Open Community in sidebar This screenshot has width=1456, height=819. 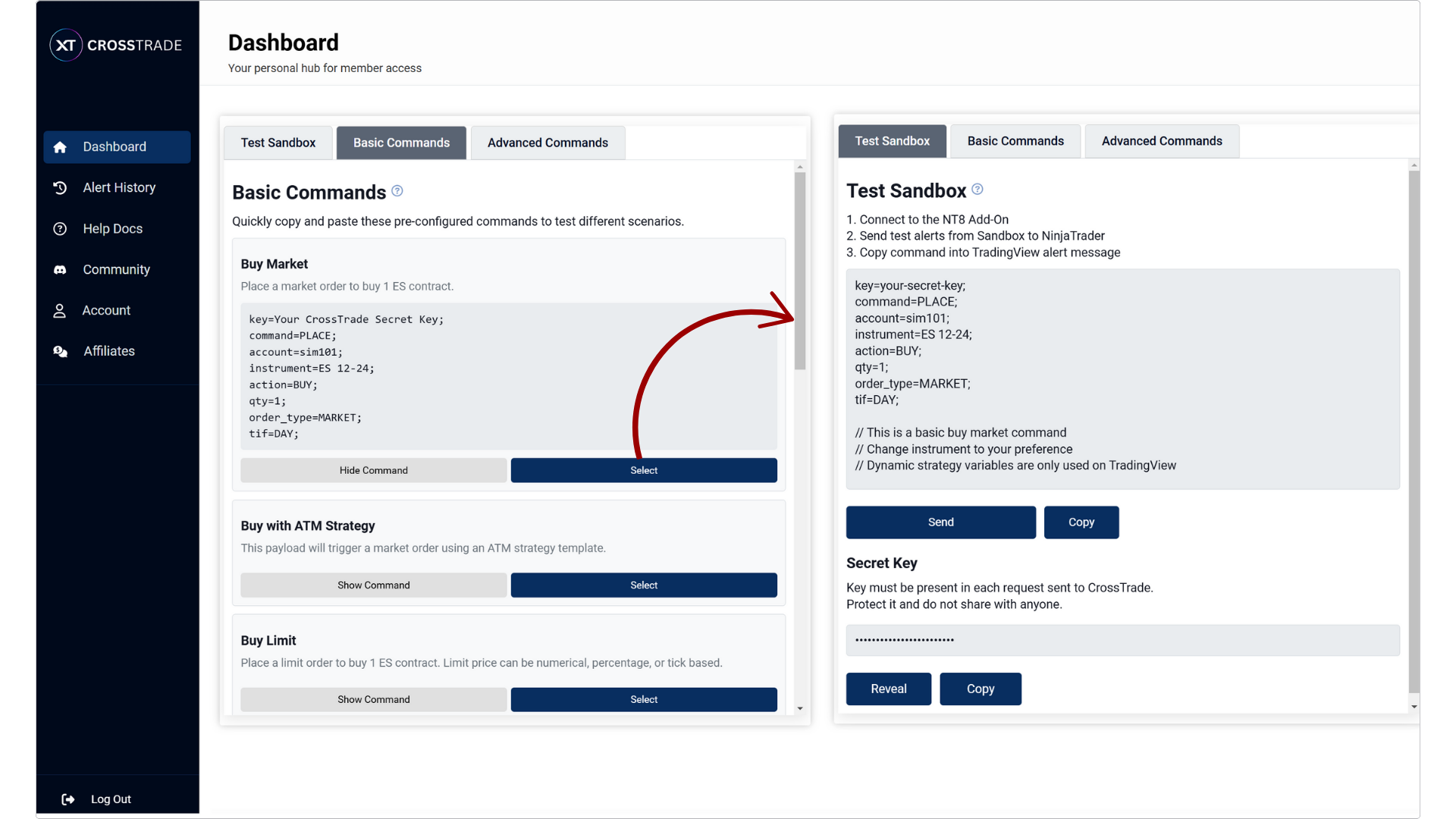click(117, 269)
